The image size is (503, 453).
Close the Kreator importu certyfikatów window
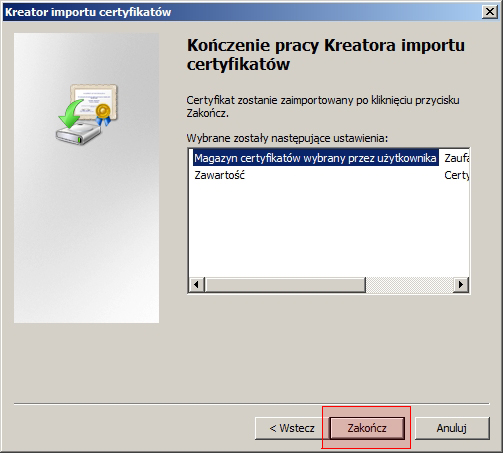[x=490, y=12]
